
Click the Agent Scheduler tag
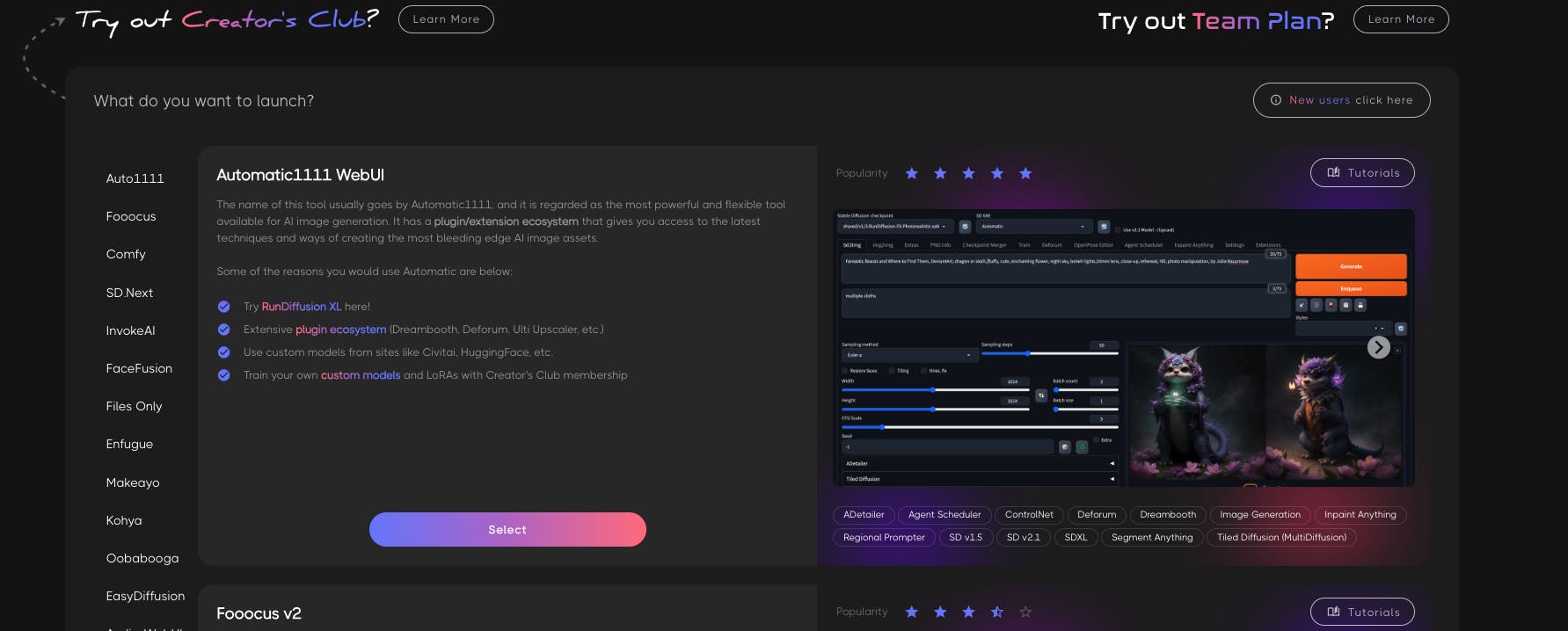[944, 515]
